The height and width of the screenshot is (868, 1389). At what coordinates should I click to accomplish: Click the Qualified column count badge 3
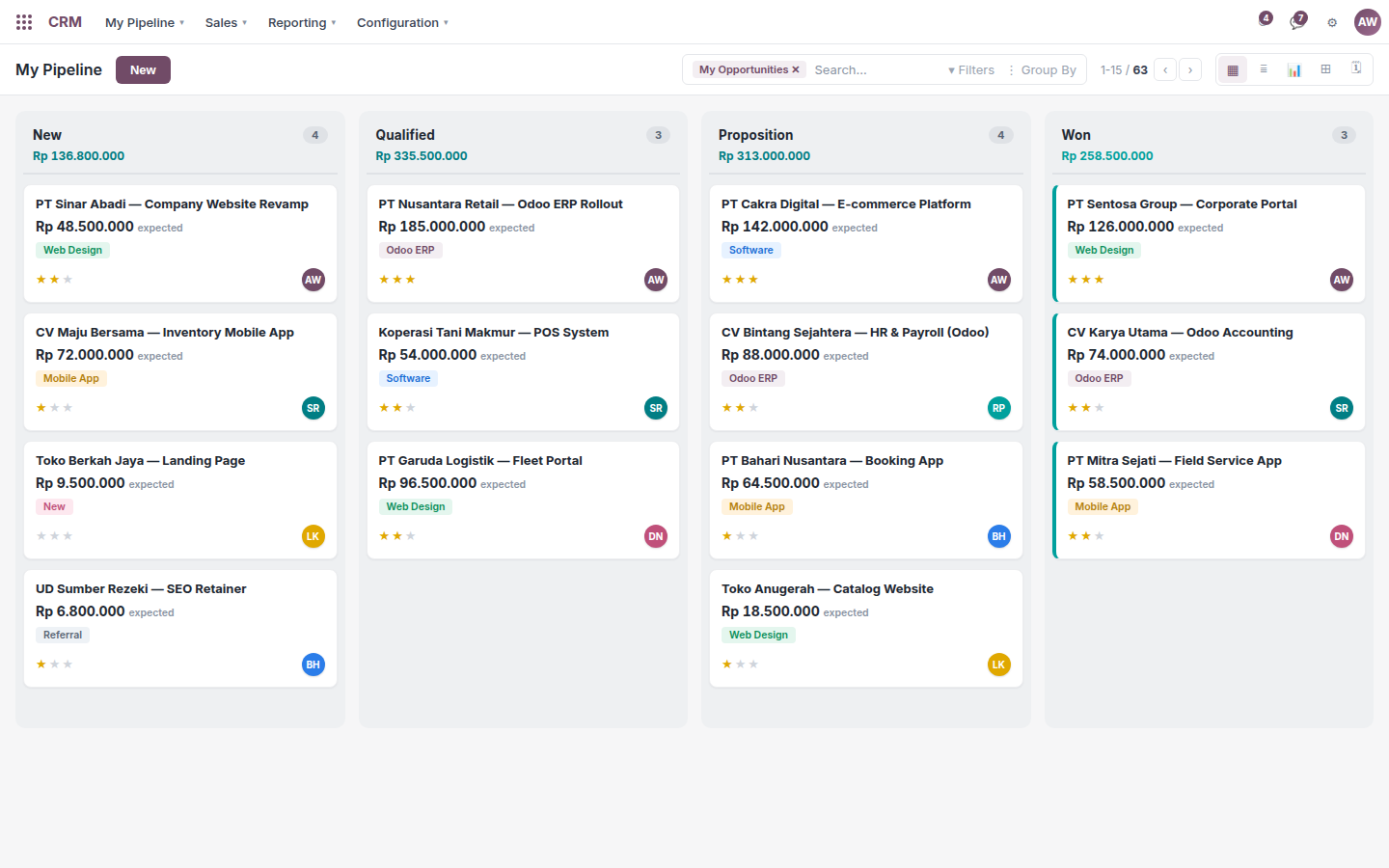(658, 135)
